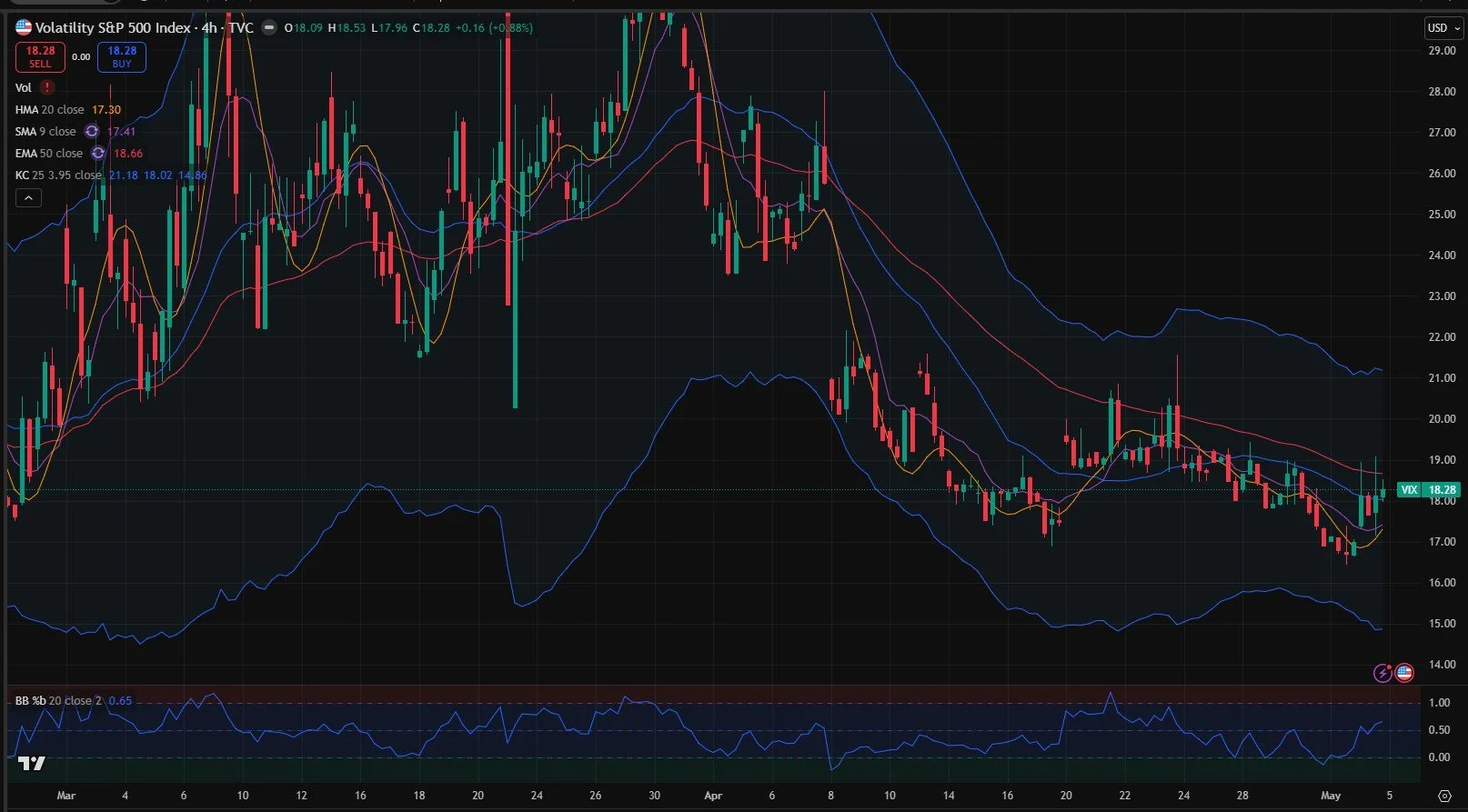This screenshot has width=1468, height=812.
Task: Click the +0.16 (+0.88%) change value
Action: [x=494, y=28]
